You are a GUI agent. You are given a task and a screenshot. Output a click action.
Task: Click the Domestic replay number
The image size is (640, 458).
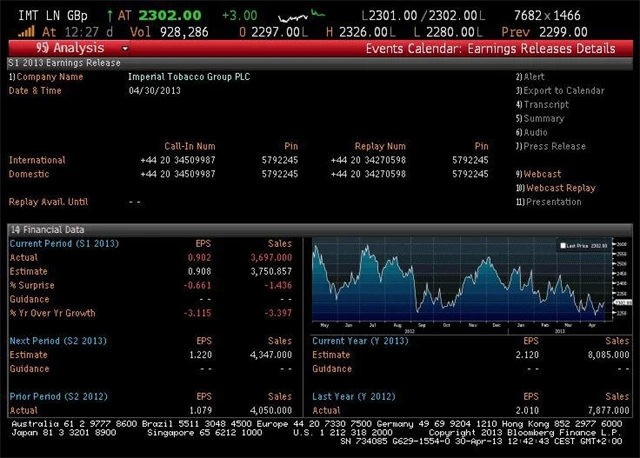tap(368, 174)
